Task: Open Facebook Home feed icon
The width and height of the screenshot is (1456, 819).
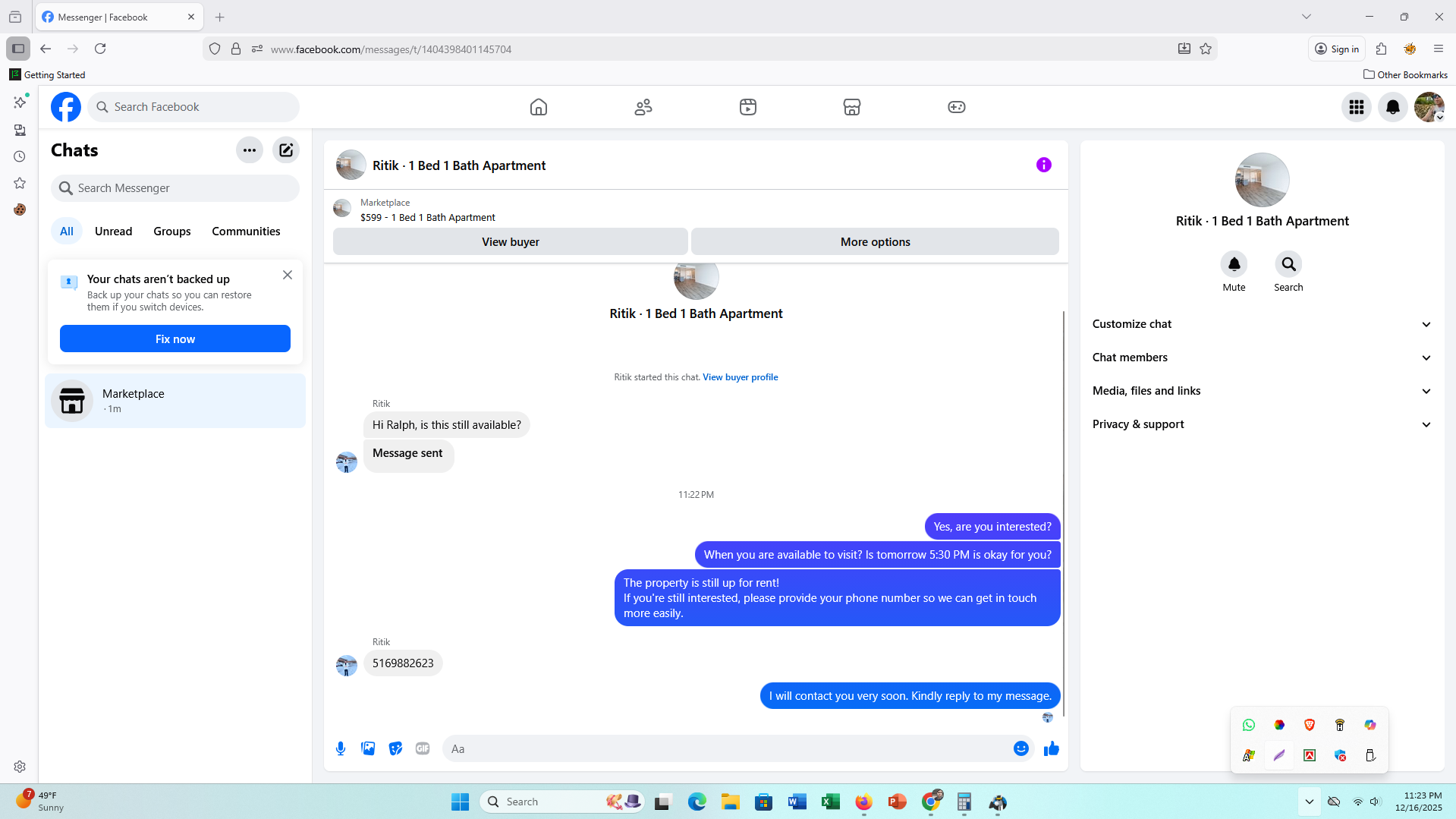Action: click(x=539, y=107)
